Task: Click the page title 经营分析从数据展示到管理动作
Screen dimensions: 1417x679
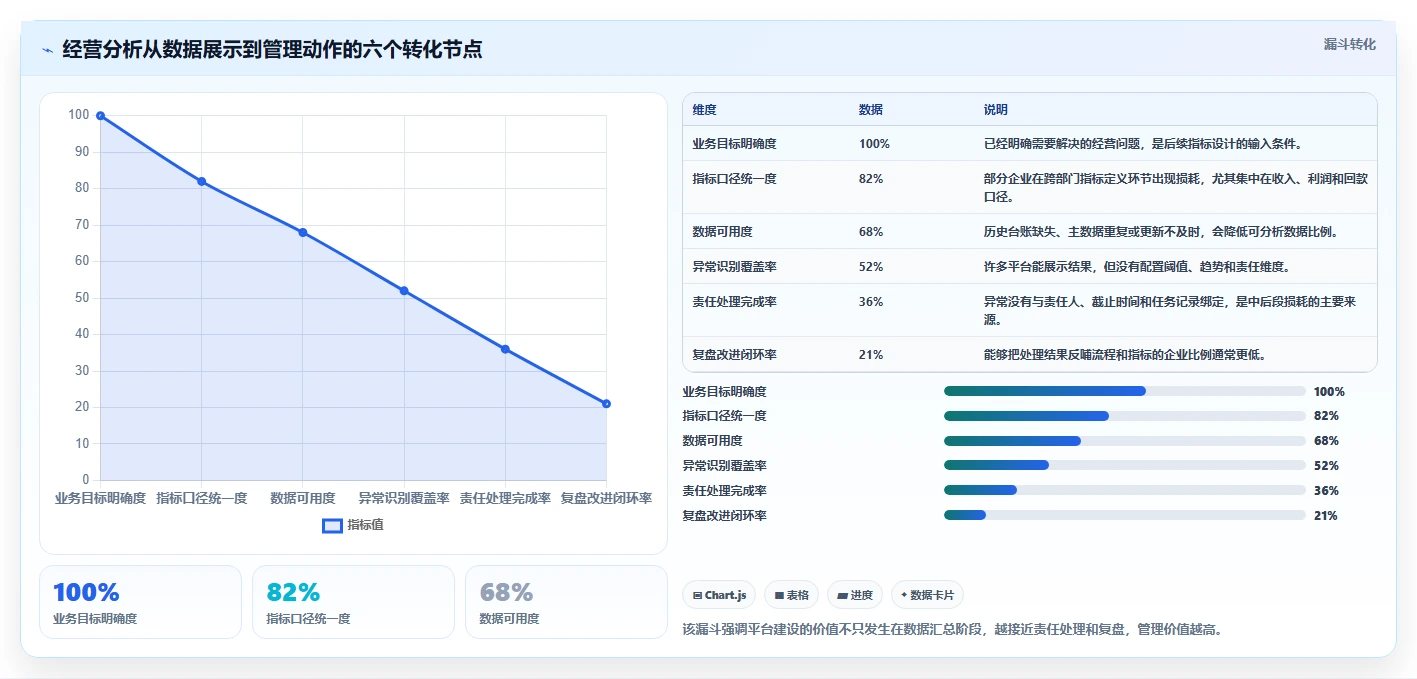Action: (x=272, y=49)
